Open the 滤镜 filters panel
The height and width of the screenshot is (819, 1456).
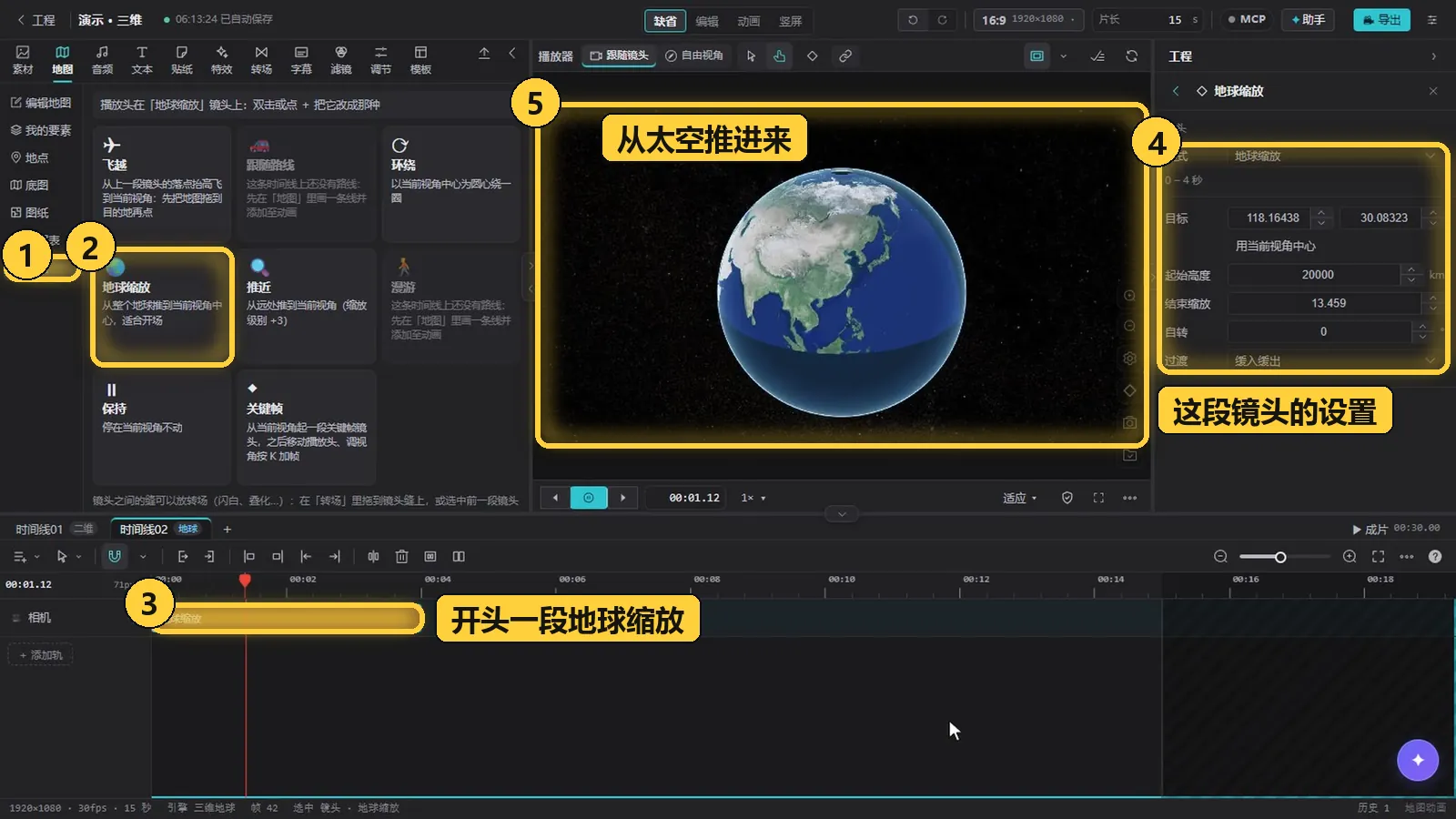click(x=341, y=60)
